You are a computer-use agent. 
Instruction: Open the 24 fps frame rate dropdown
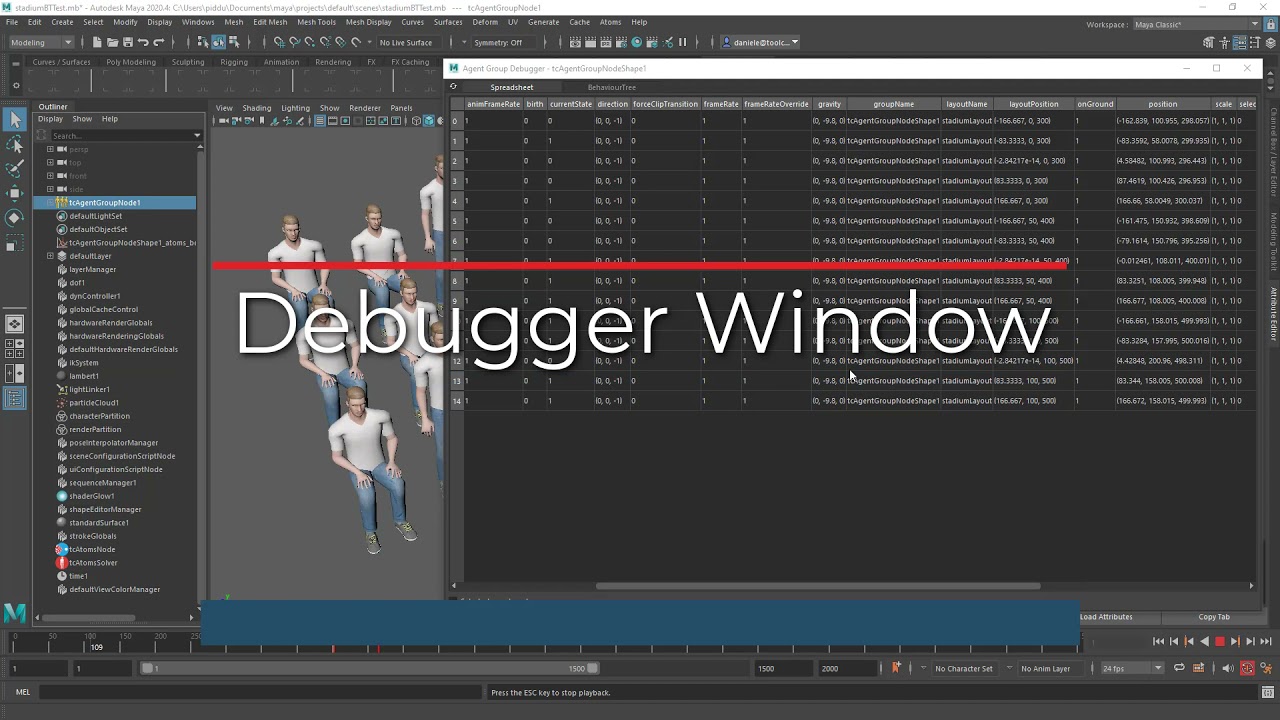1131,668
